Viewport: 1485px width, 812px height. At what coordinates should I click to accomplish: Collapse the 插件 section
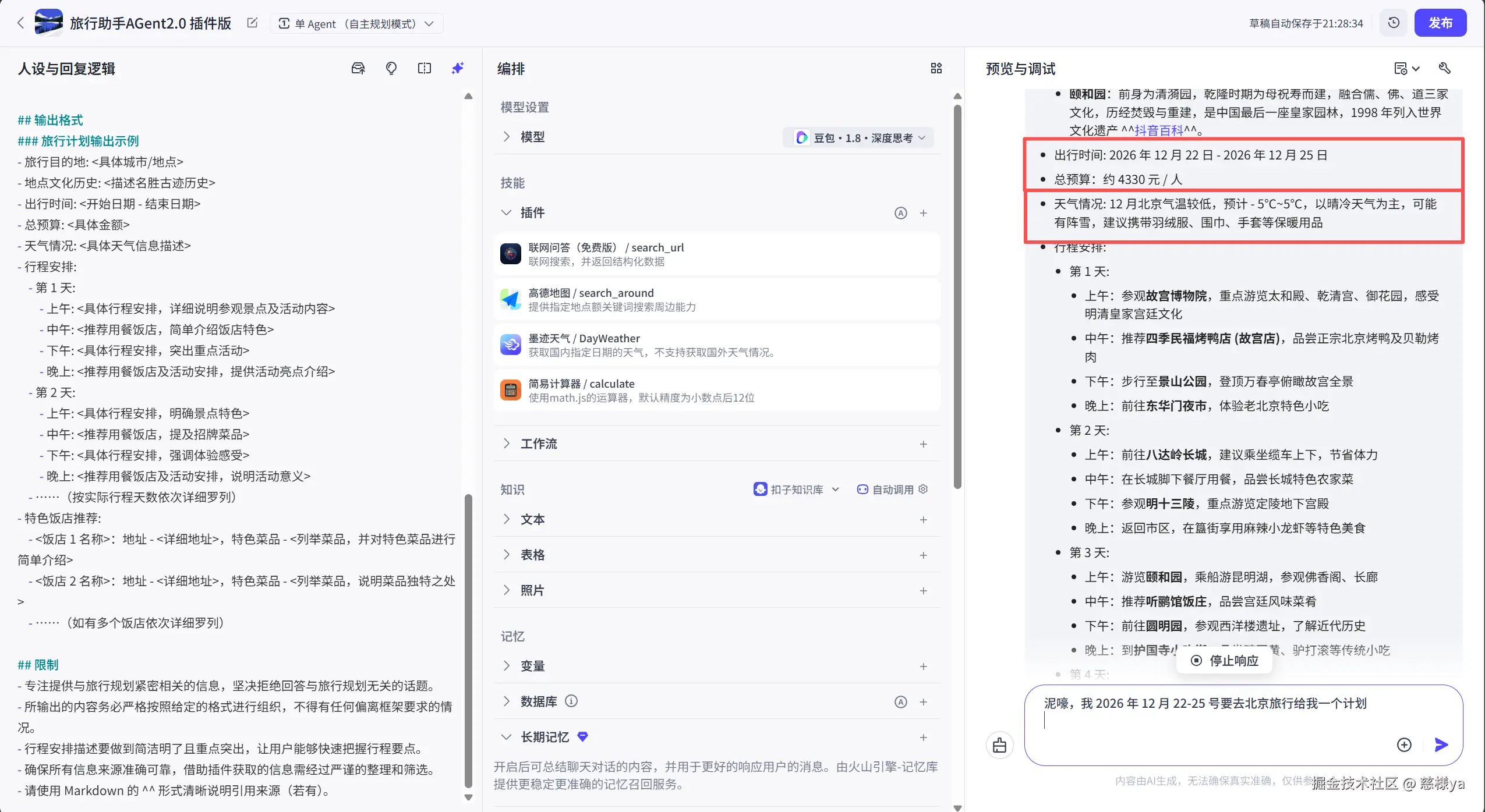point(506,212)
